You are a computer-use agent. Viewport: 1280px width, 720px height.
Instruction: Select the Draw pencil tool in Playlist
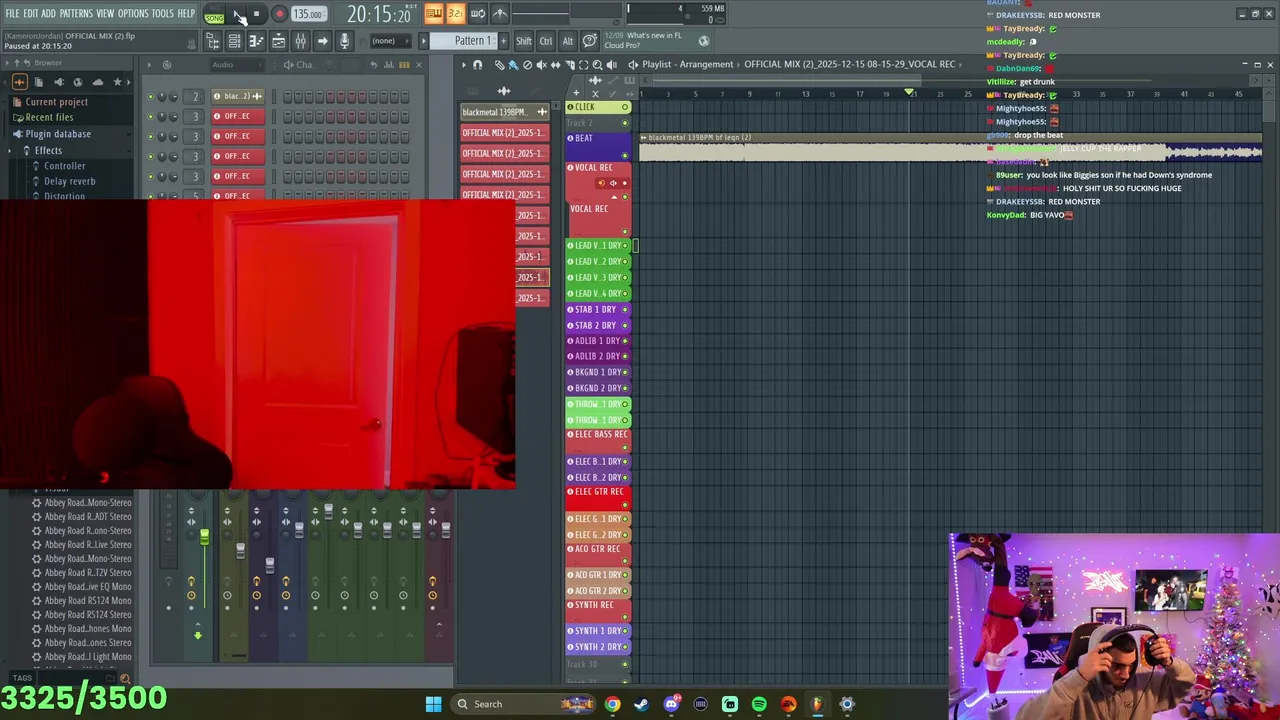(x=499, y=65)
